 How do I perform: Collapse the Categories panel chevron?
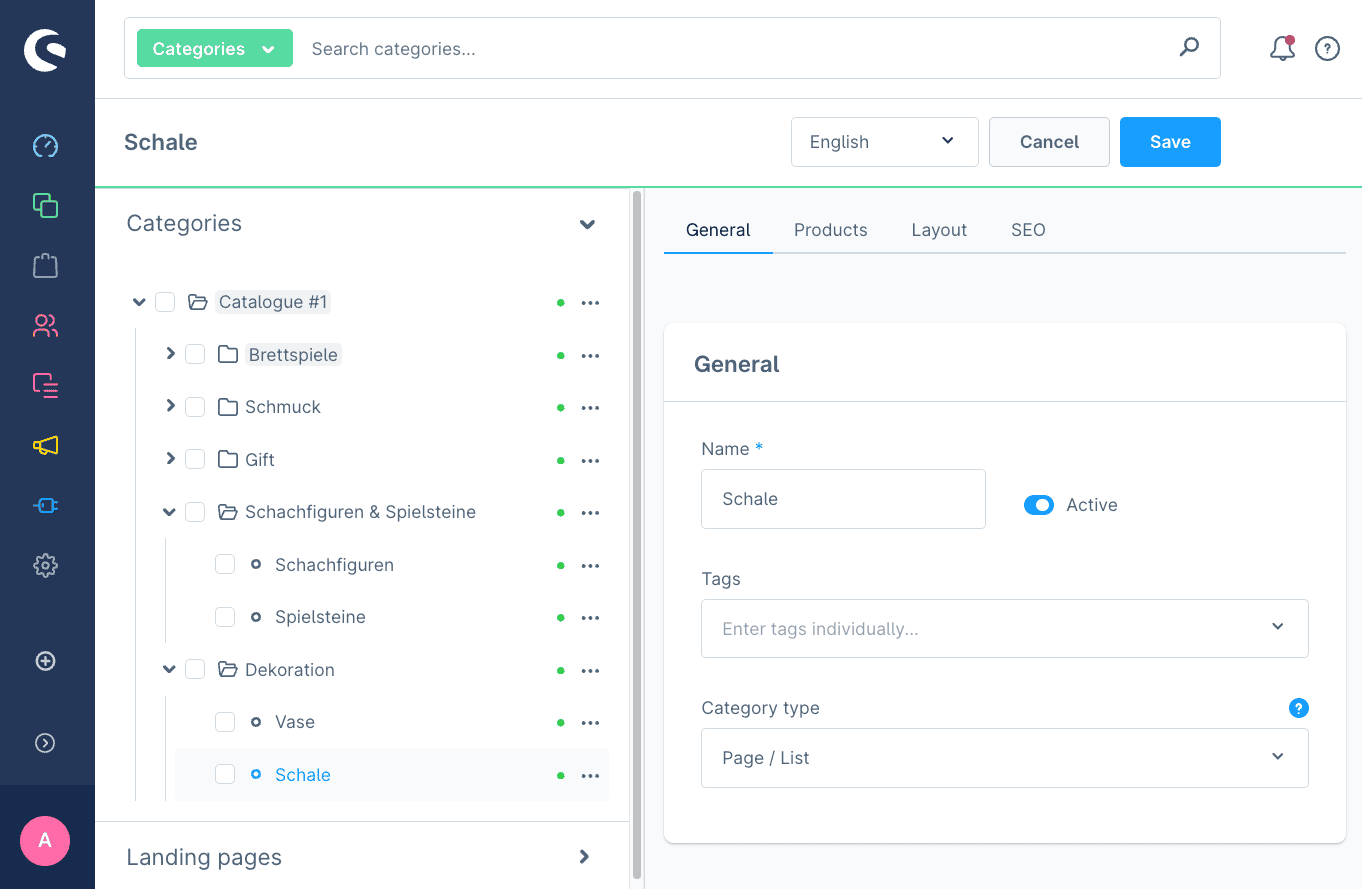588,224
